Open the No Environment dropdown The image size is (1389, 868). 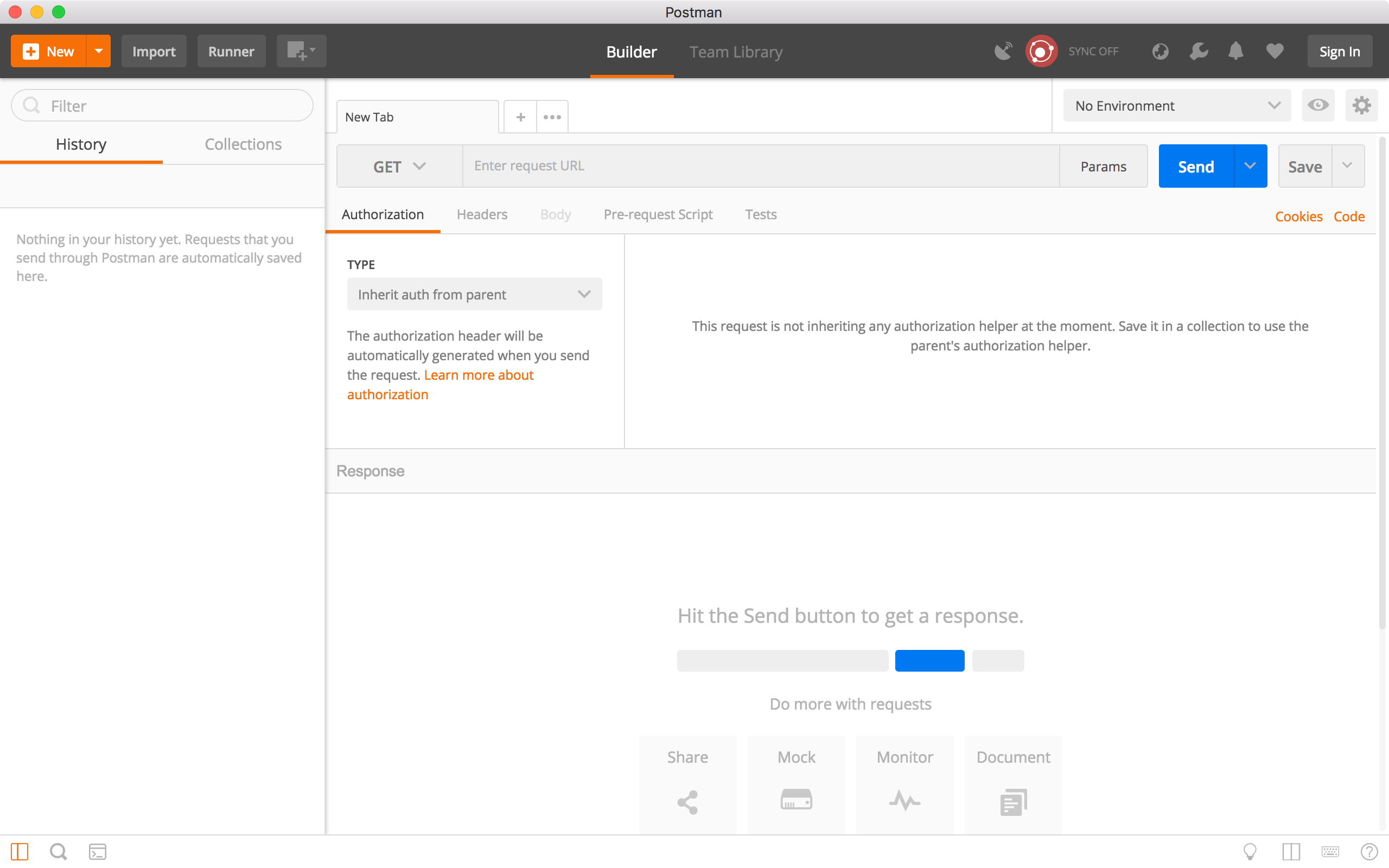pyautogui.click(x=1177, y=106)
